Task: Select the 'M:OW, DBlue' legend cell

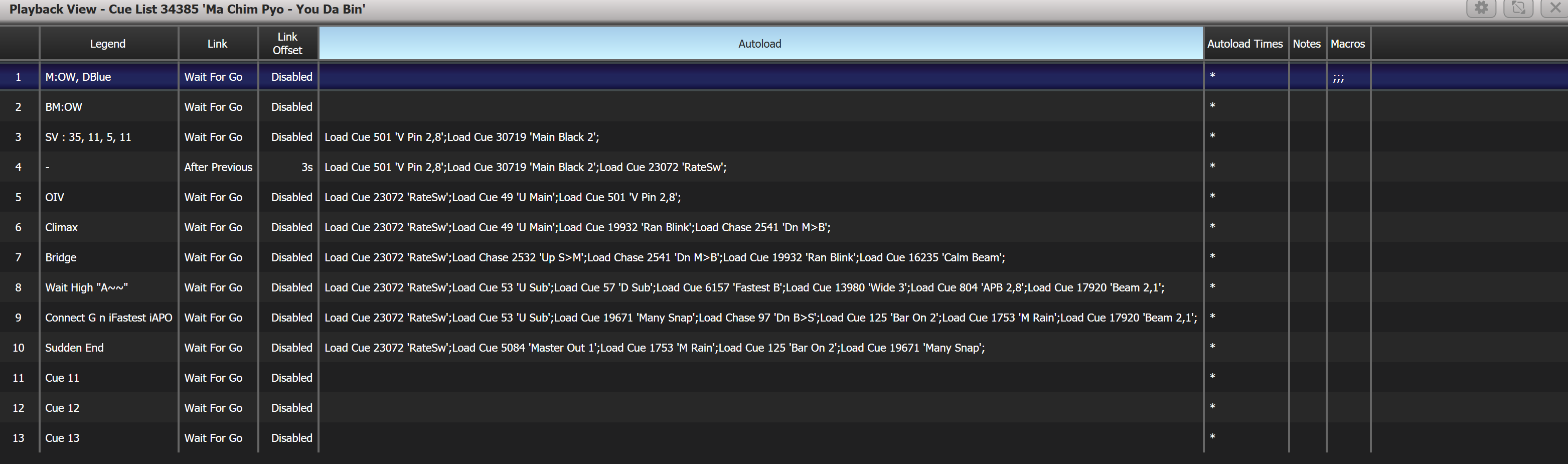Action: [x=108, y=77]
